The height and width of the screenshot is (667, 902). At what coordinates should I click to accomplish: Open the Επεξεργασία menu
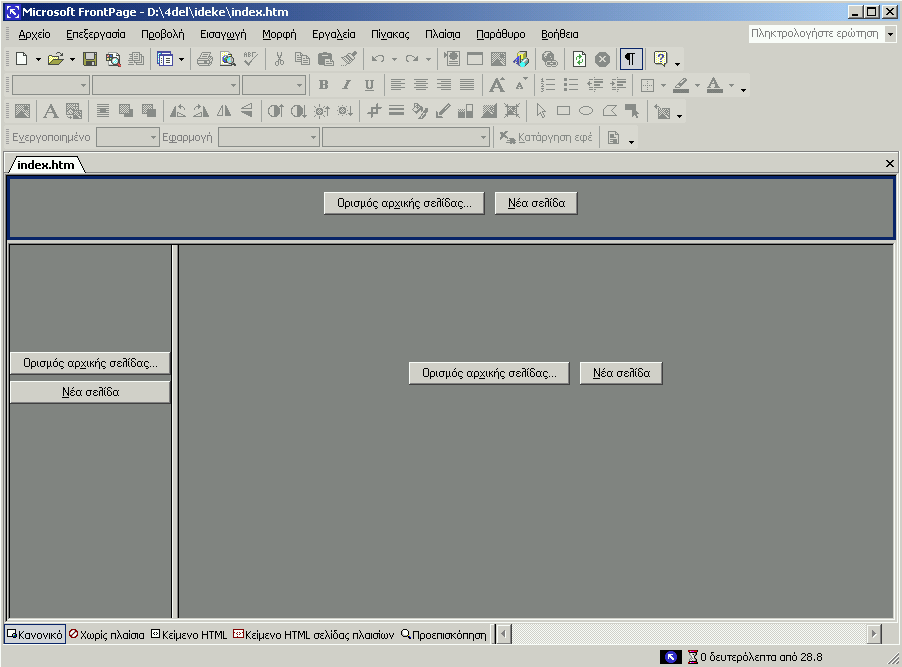(x=95, y=35)
